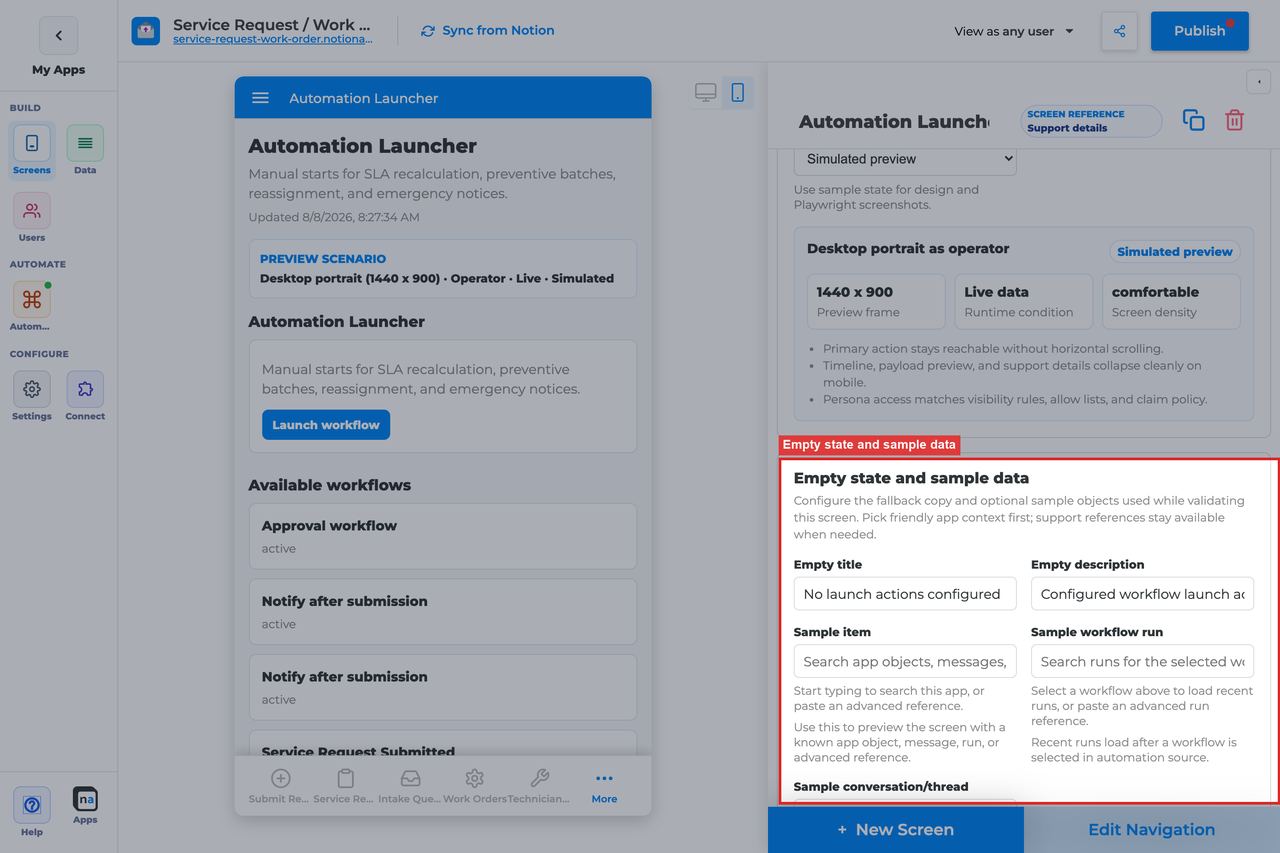Click the Live data Runtime condition tile
The width and height of the screenshot is (1280, 853).
click(x=1024, y=301)
